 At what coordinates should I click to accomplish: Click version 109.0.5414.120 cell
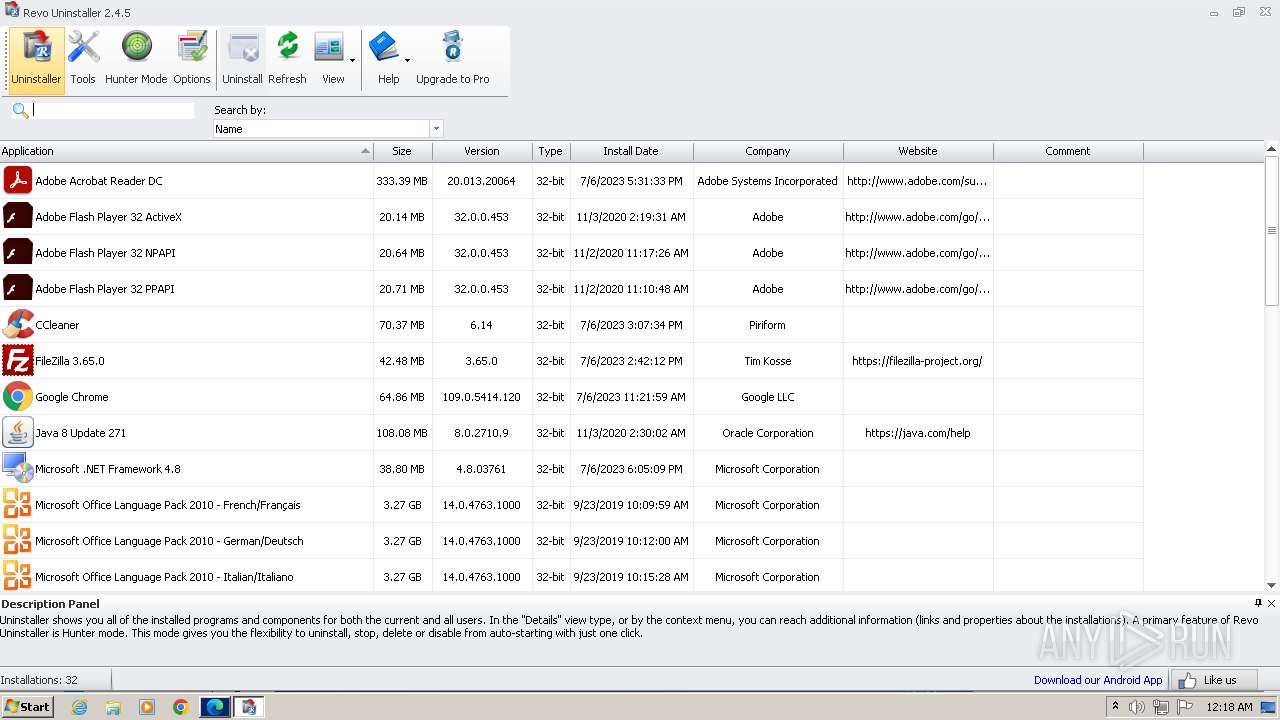tap(482, 397)
